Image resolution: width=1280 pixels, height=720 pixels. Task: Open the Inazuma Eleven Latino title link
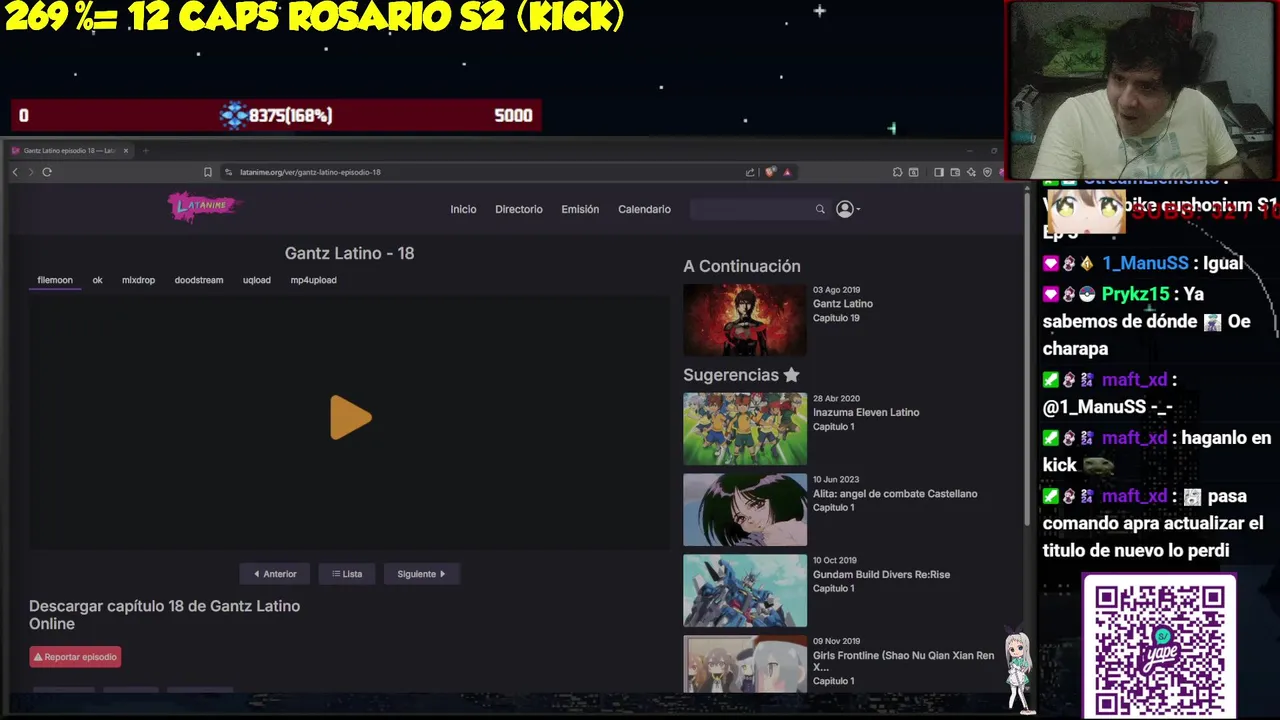click(x=866, y=412)
